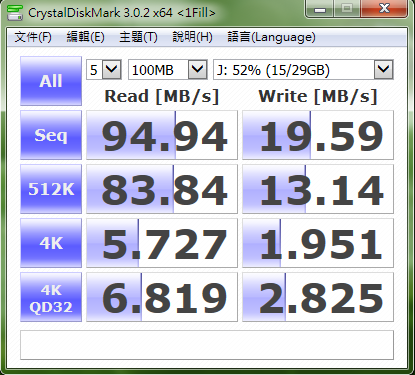This screenshot has height=375, width=415.
Task: Click the 4K QD32 read value 6.819
Action: (162, 297)
